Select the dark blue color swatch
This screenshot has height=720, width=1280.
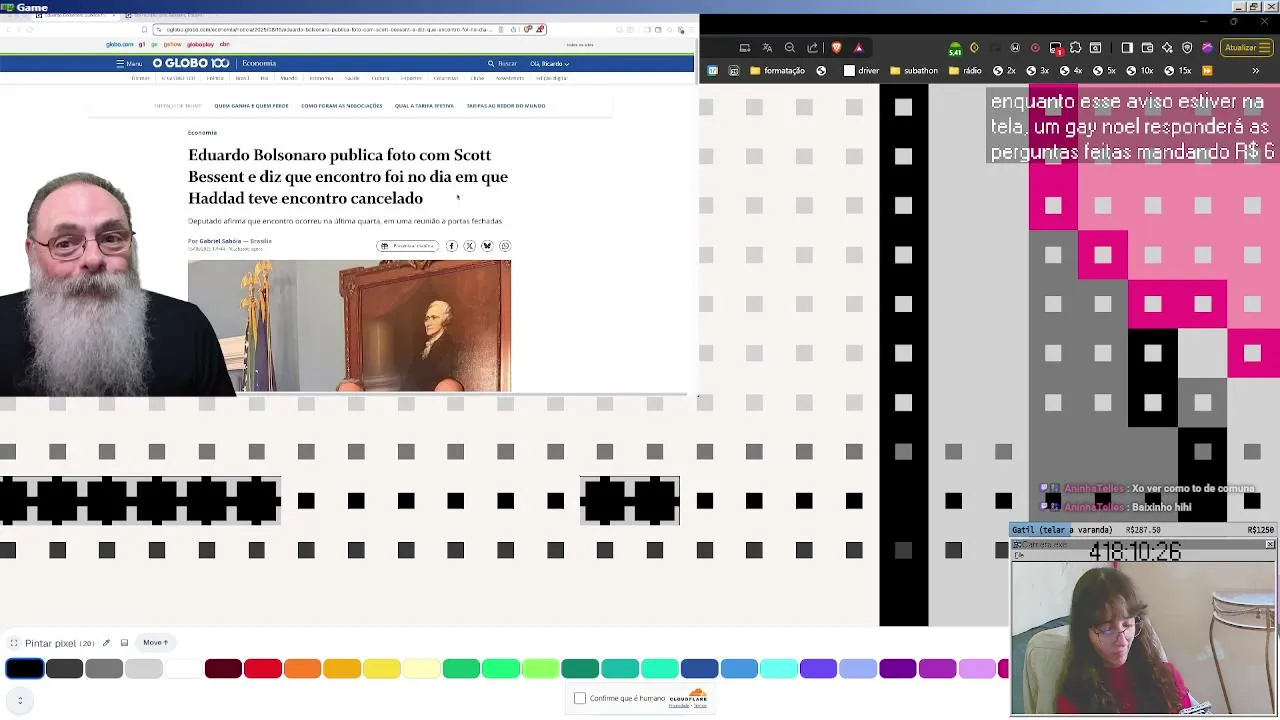tap(699, 669)
